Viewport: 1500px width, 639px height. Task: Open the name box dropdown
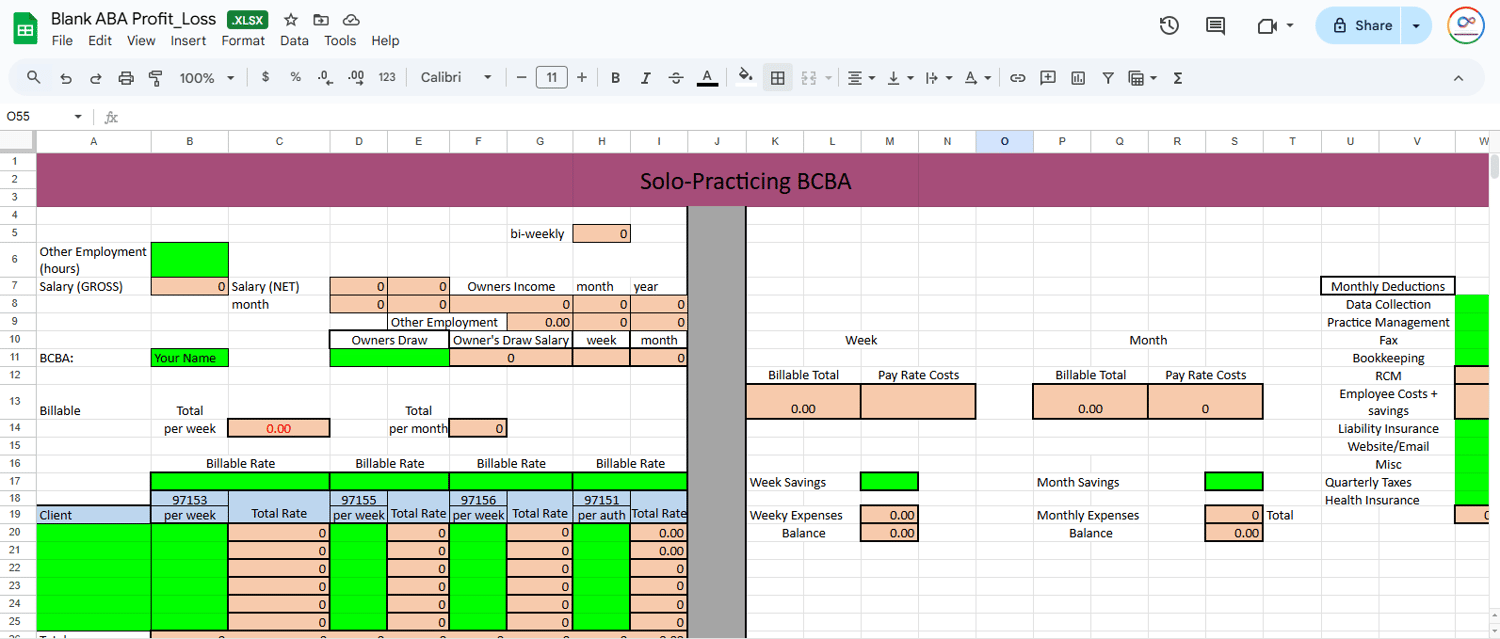(78, 117)
